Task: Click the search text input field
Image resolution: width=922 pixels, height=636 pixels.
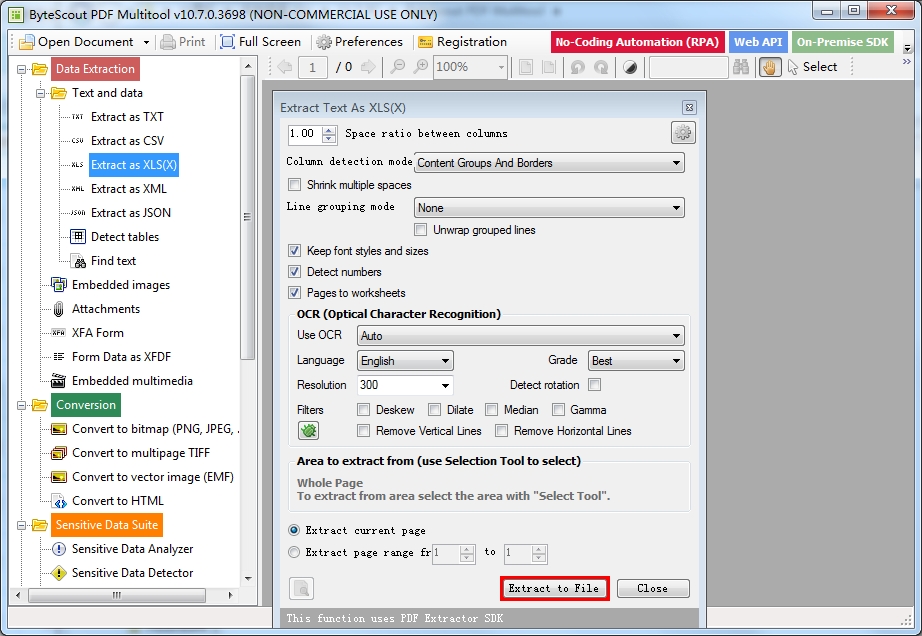Action: click(689, 67)
